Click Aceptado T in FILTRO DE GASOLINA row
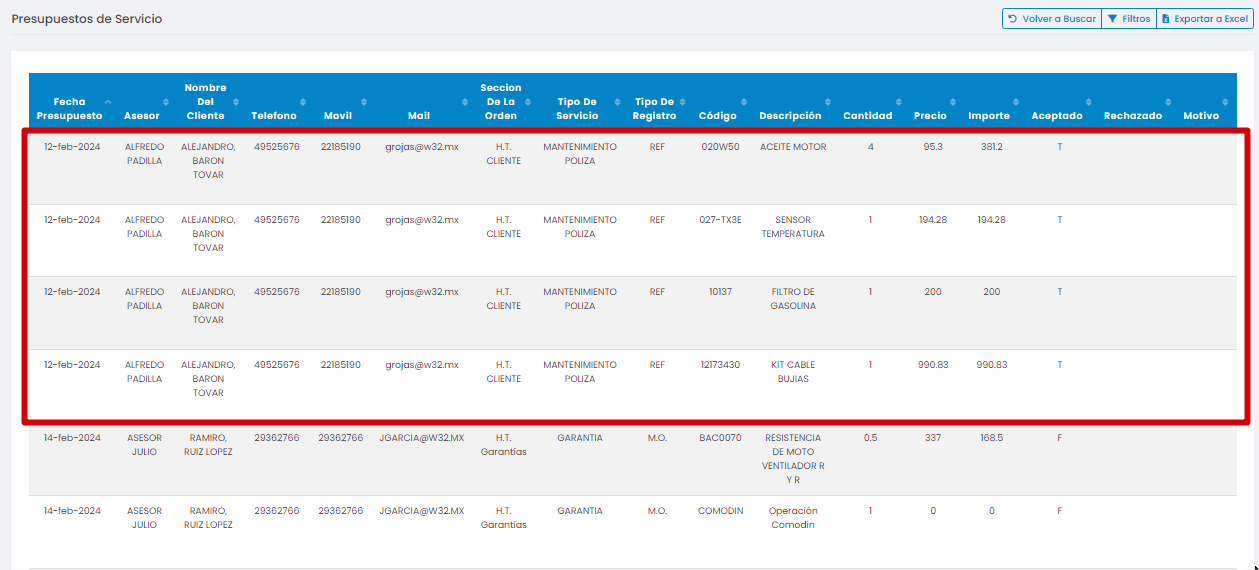The width and height of the screenshot is (1259, 570). point(1060,292)
